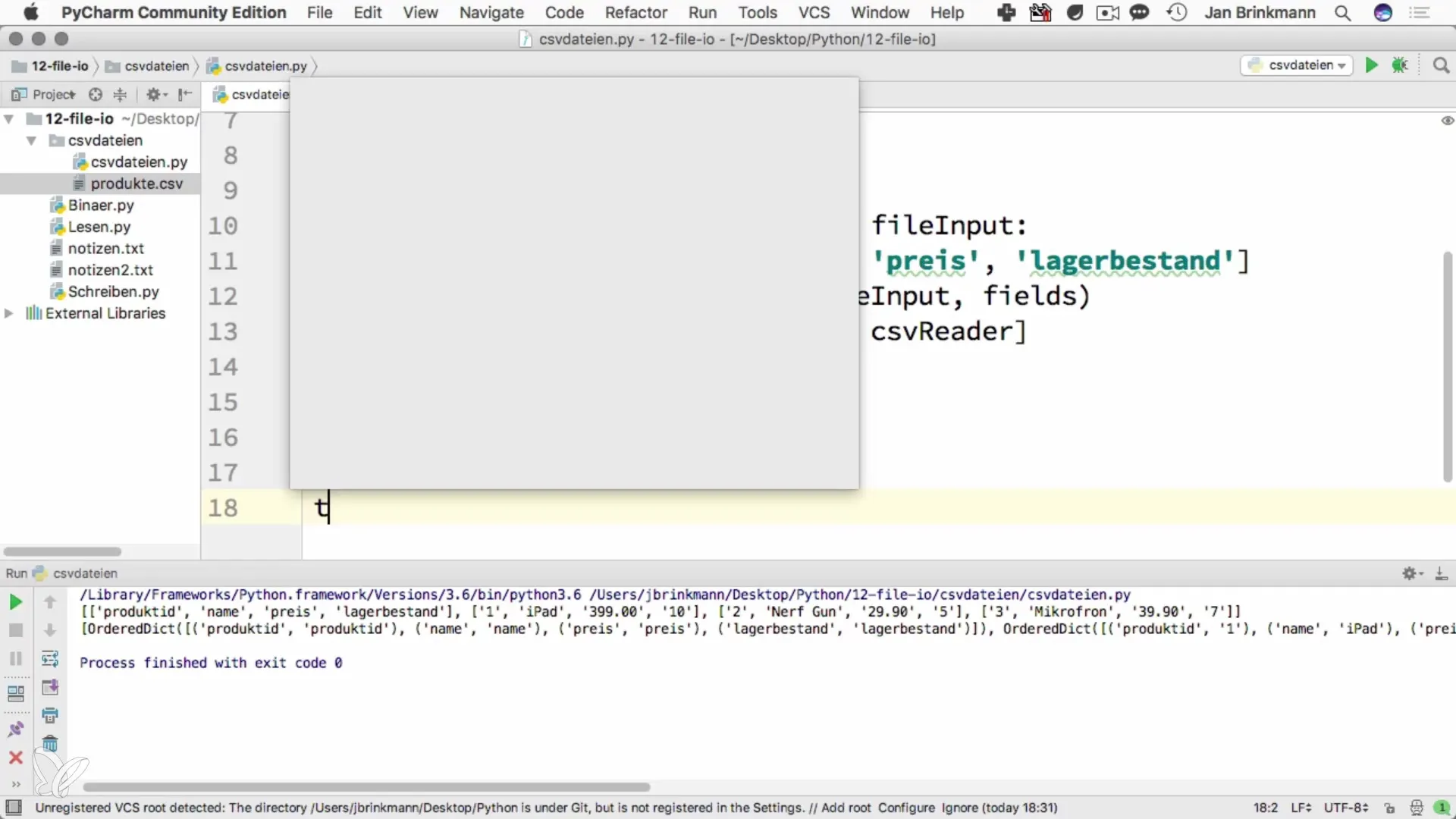1456x819 pixels.
Task: Open Siri from macOS menu bar
Action: [1383, 13]
